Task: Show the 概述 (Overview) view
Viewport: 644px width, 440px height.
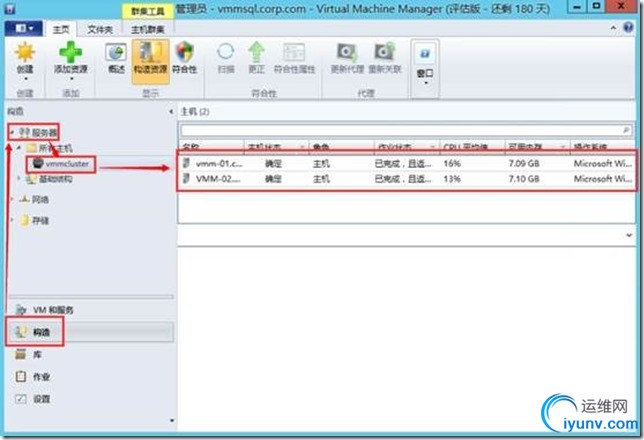Action: (116, 59)
